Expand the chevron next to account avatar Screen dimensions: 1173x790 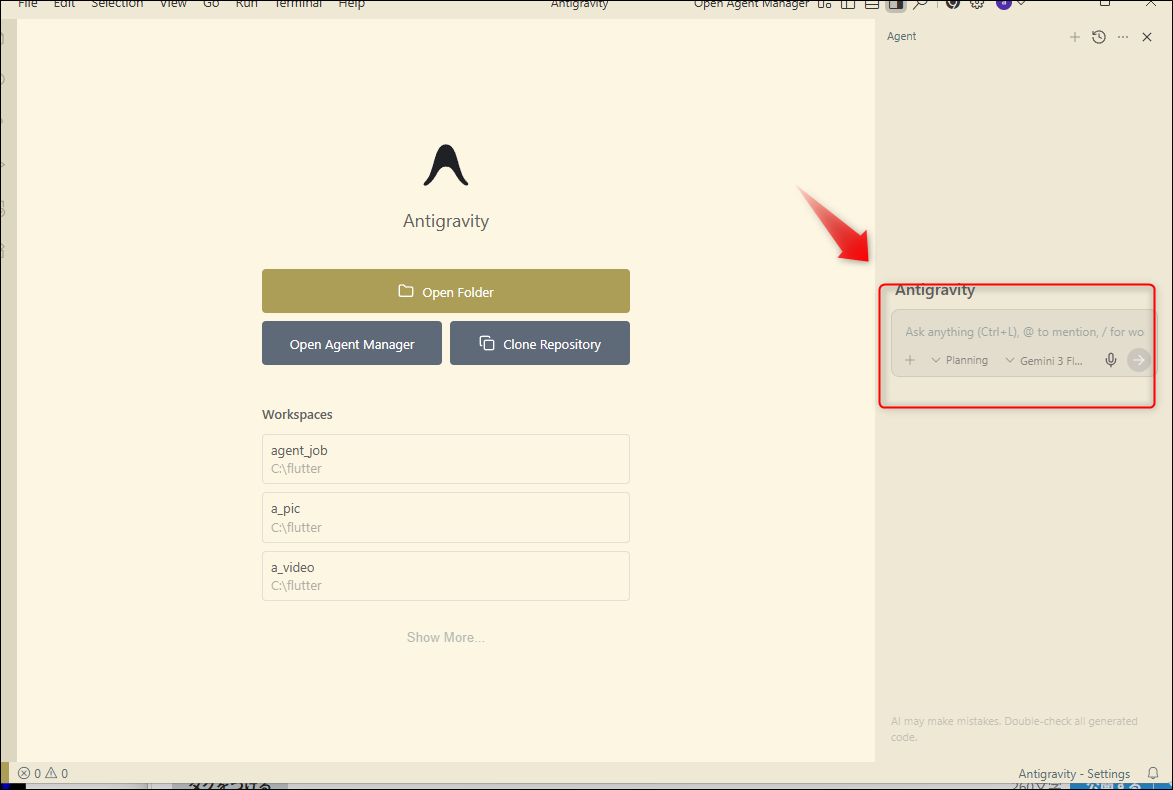[1020, 4]
